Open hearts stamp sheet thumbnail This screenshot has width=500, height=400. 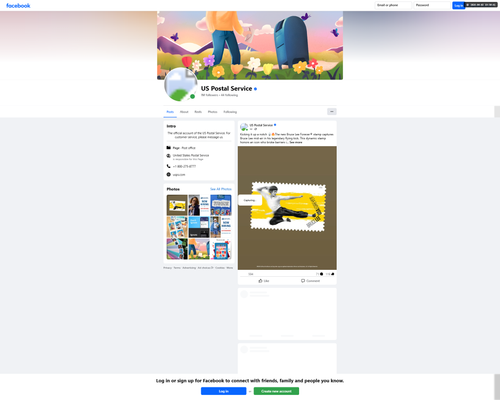[x=221, y=249]
